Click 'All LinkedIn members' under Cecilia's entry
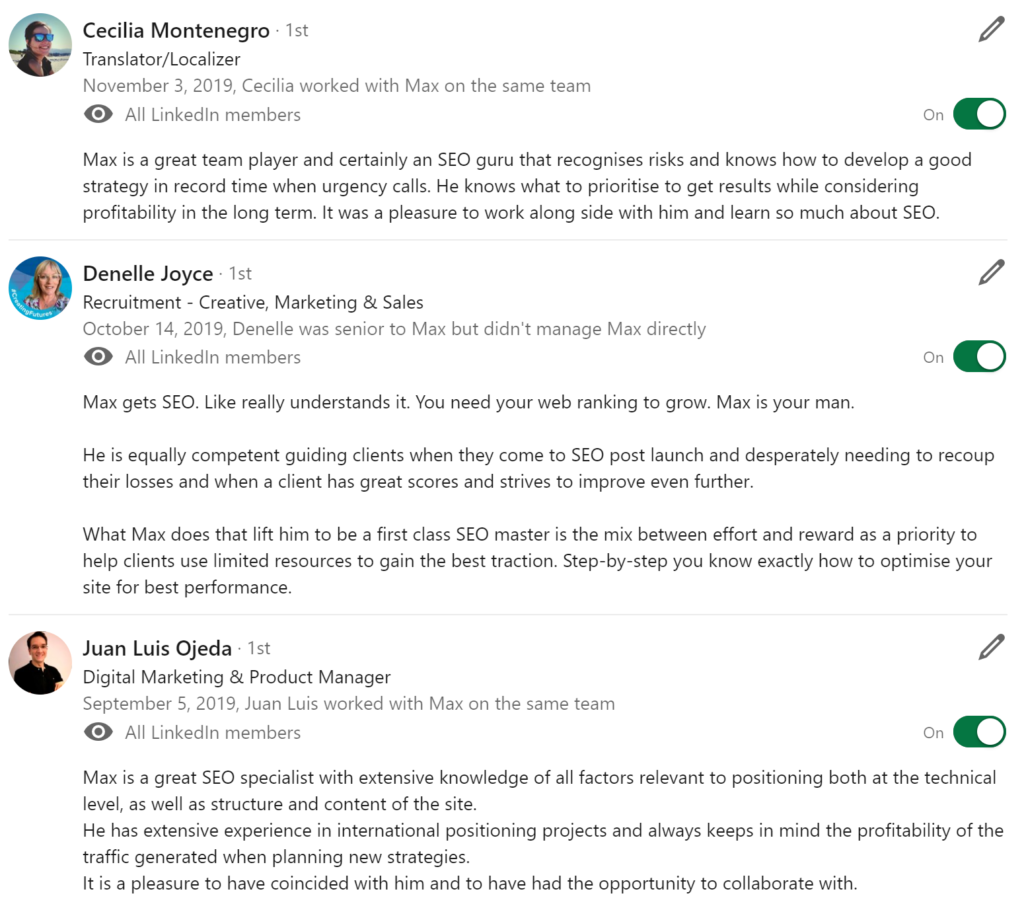 point(212,115)
